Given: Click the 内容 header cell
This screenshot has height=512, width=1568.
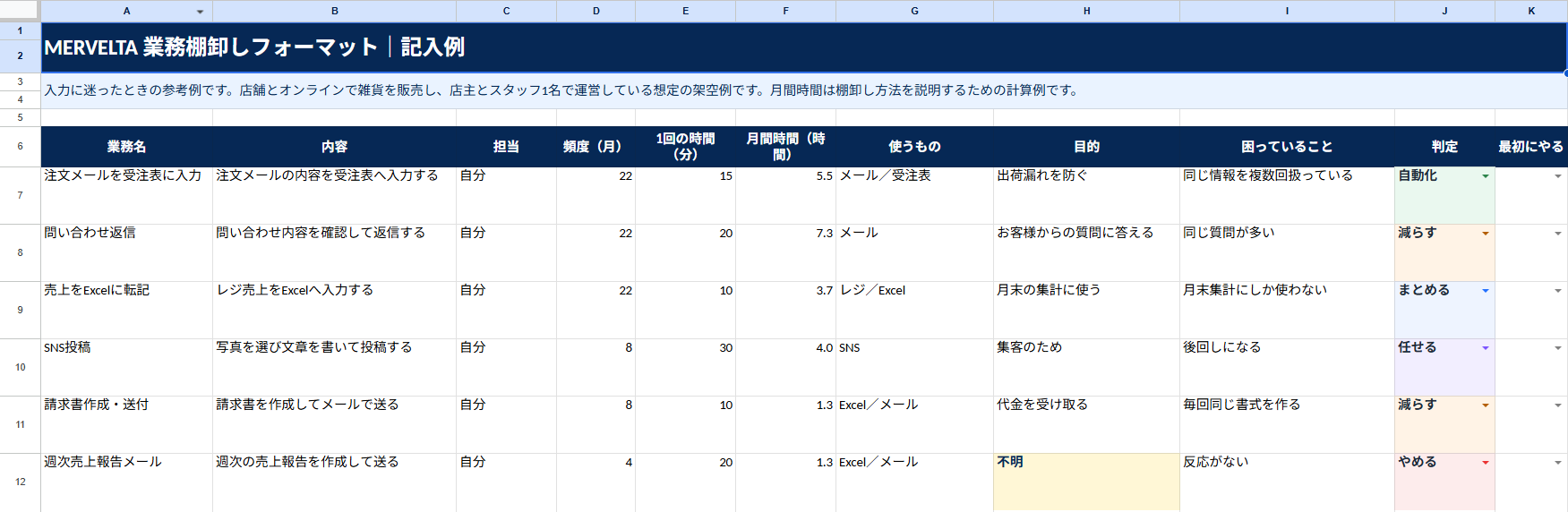Looking at the screenshot, I should click(334, 147).
